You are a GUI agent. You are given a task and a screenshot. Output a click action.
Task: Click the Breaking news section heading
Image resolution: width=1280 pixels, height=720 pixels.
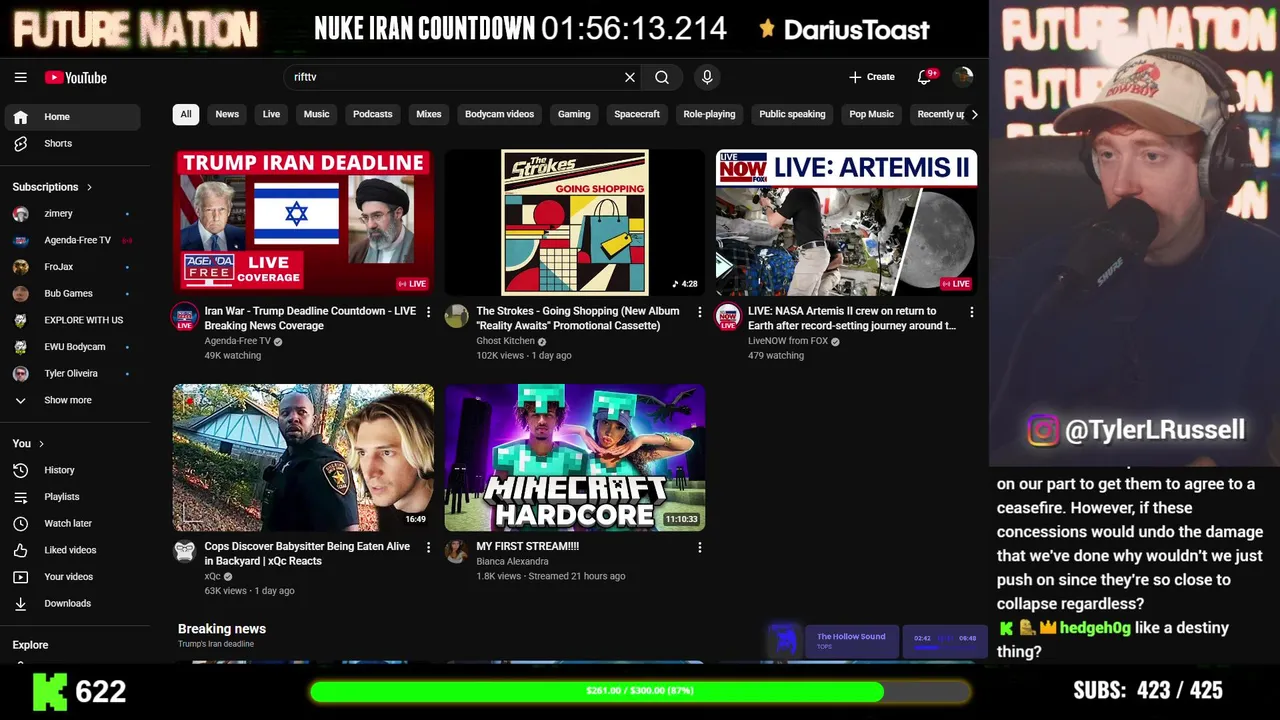tap(222, 629)
